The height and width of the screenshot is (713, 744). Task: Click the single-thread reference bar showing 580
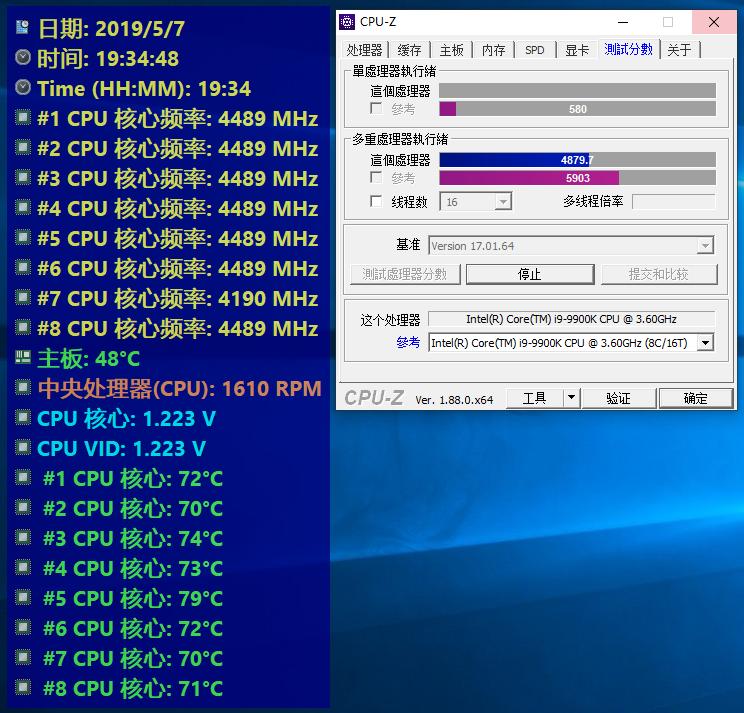(x=577, y=109)
